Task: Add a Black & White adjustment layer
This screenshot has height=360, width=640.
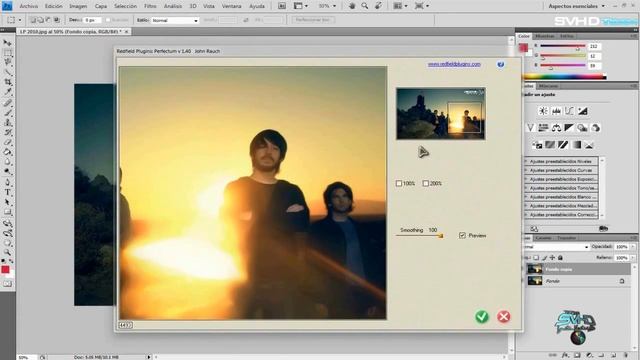Action: (x=569, y=128)
